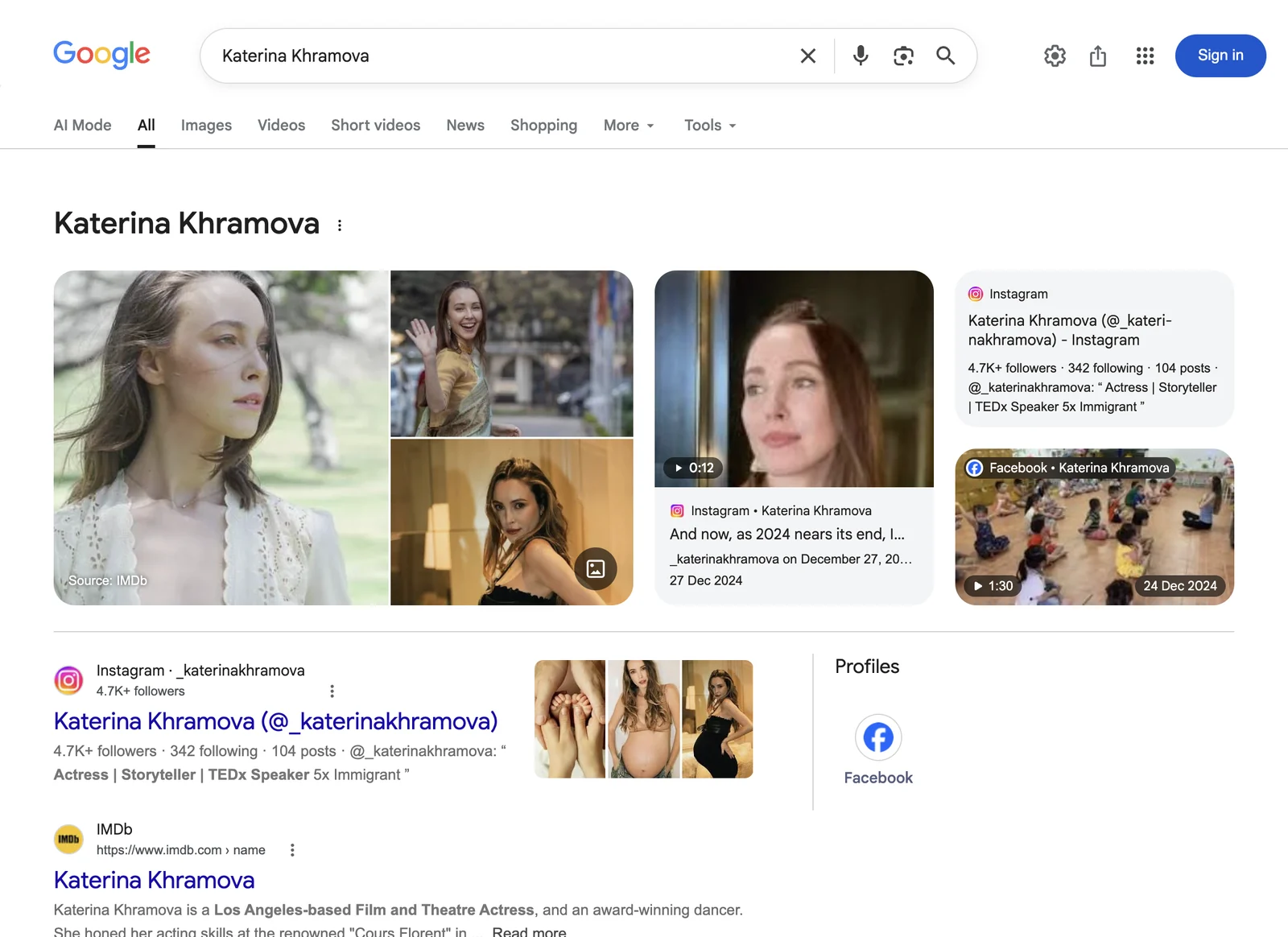Open options menu for IMDb result
This screenshot has width=1288, height=937.
click(292, 850)
